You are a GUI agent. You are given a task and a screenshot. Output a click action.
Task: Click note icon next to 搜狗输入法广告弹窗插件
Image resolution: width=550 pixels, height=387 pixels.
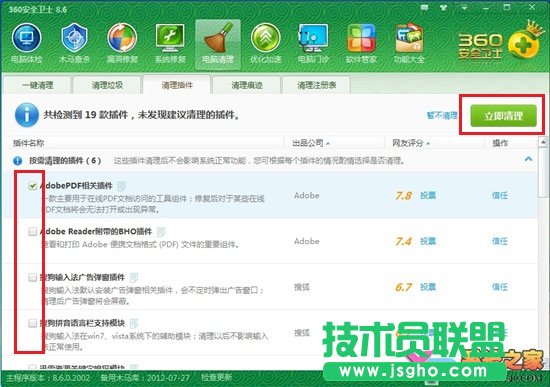(x=134, y=278)
